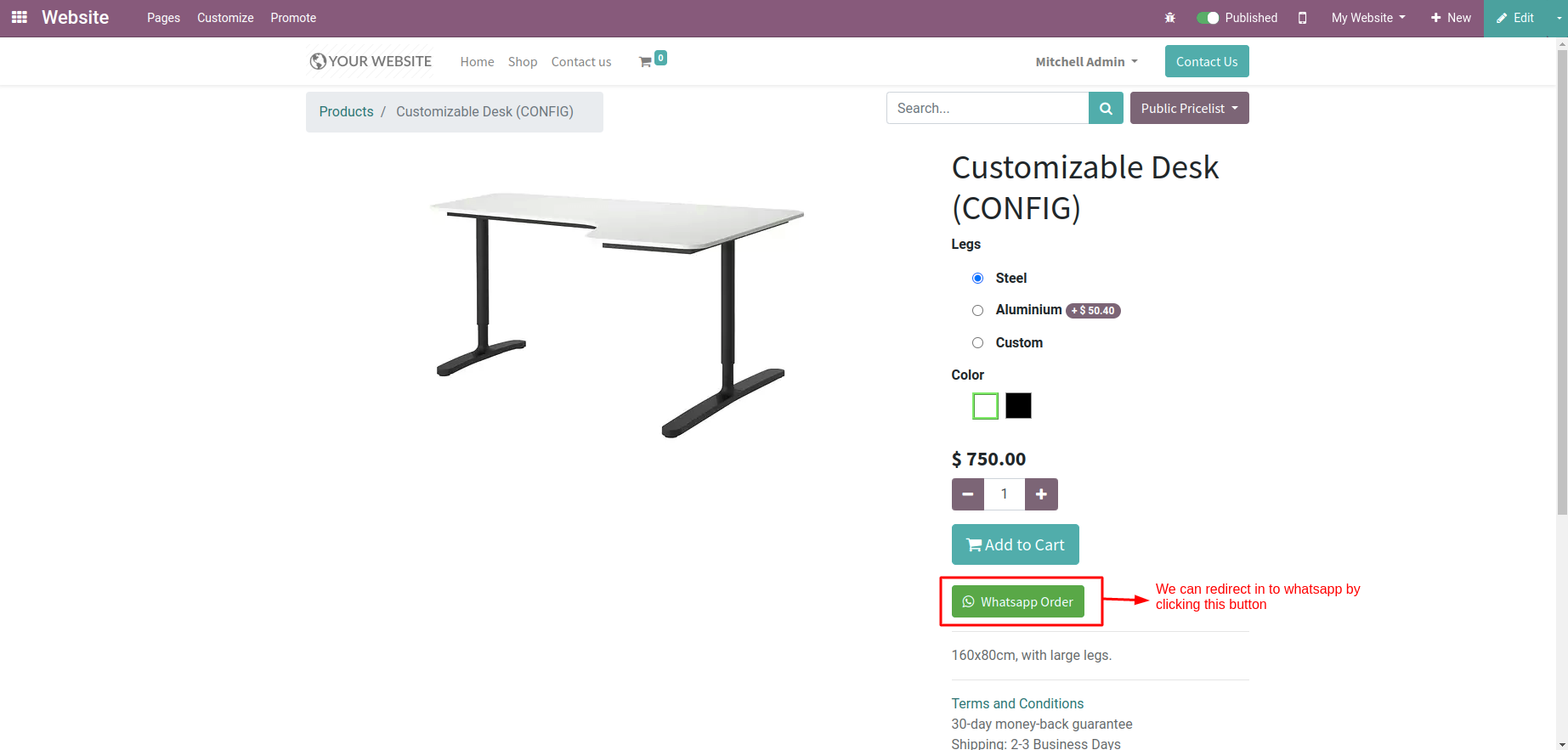Select the Aluminium legs option
The image size is (1568, 750).
[978, 311]
